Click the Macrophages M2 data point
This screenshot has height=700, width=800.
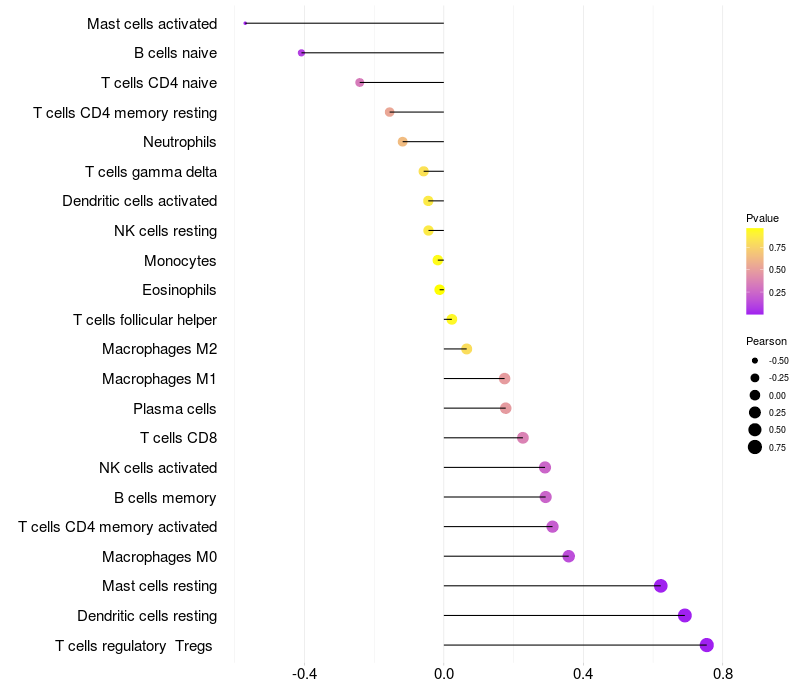[466, 349]
